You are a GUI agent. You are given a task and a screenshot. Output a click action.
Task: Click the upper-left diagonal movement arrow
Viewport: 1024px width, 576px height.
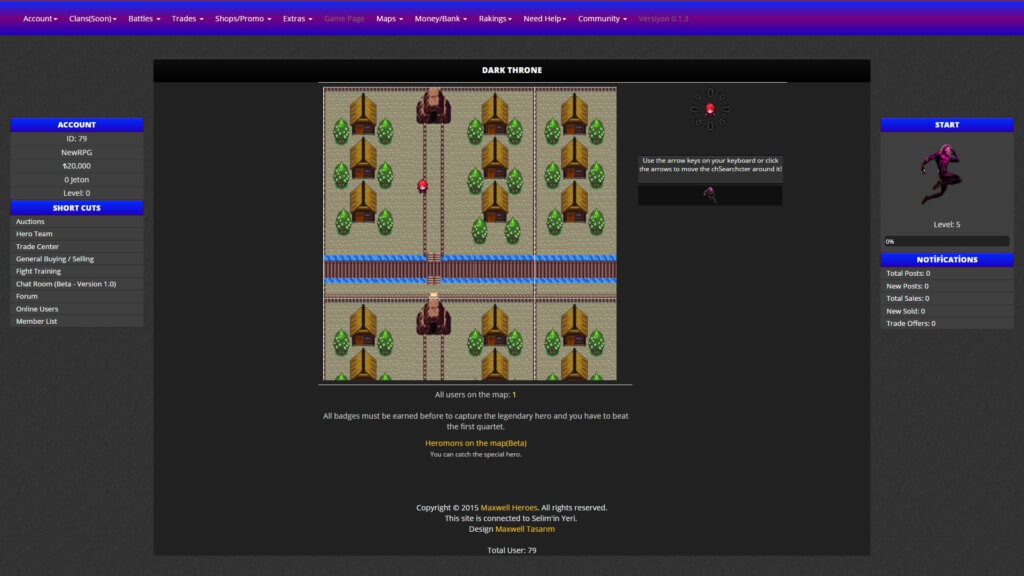click(x=699, y=96)
